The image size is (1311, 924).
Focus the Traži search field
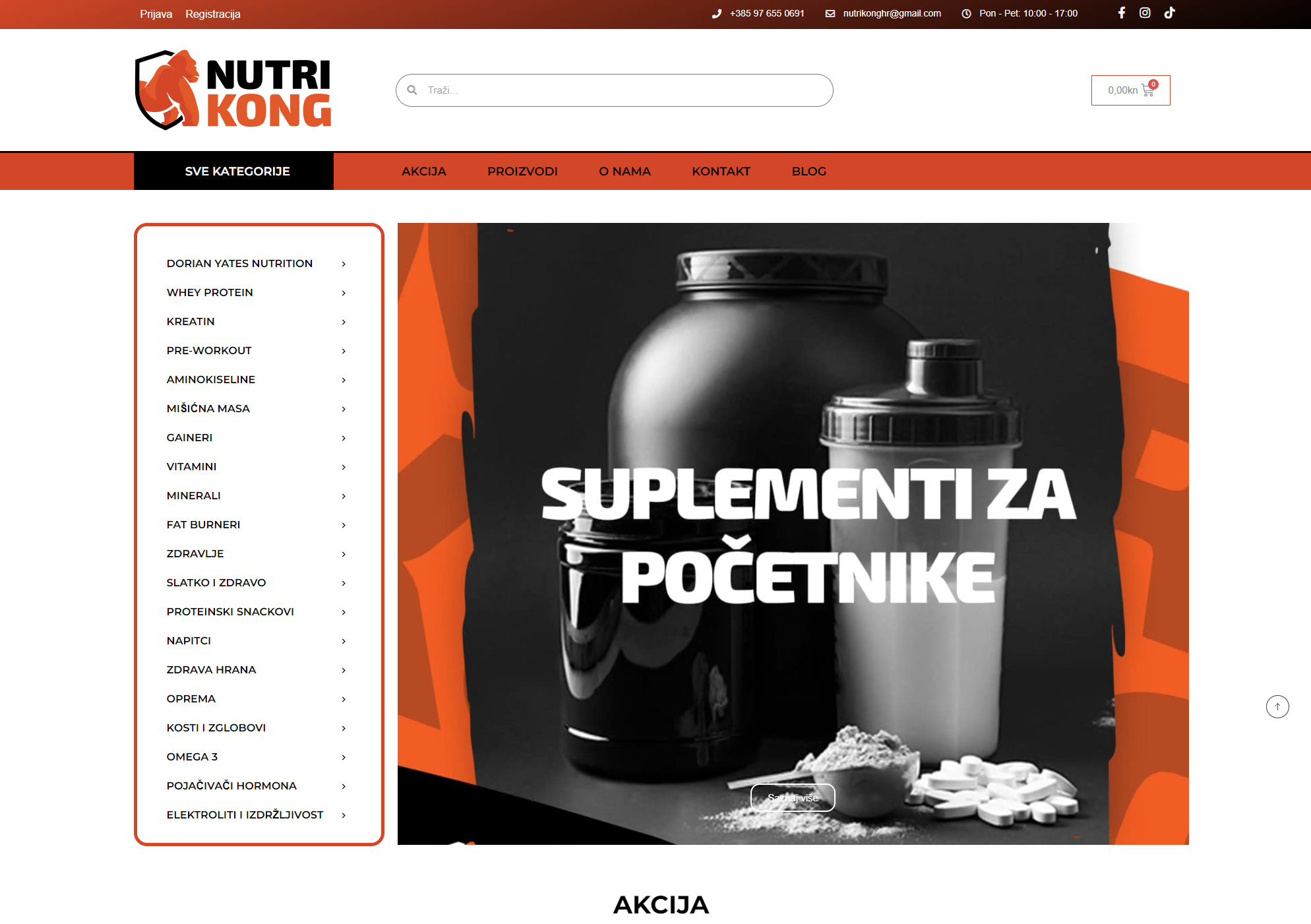(x=614, y=90)
